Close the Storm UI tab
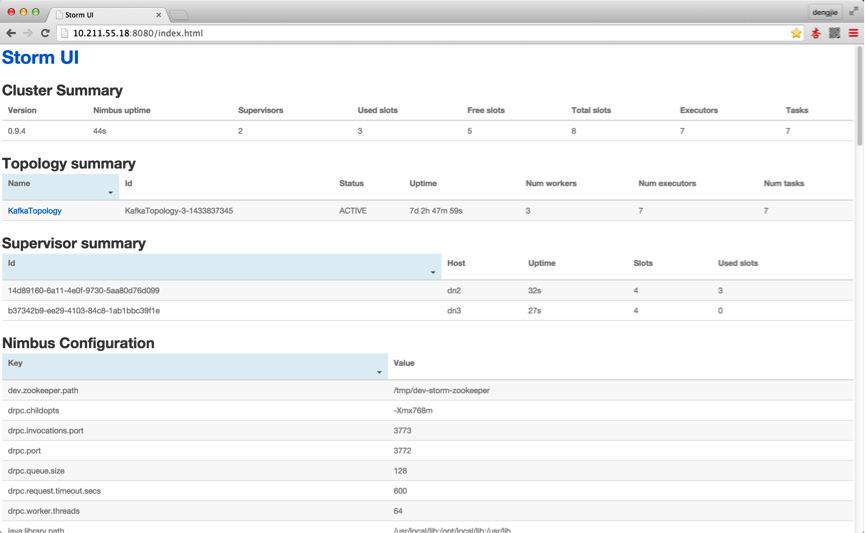 (x=158, y=15)
